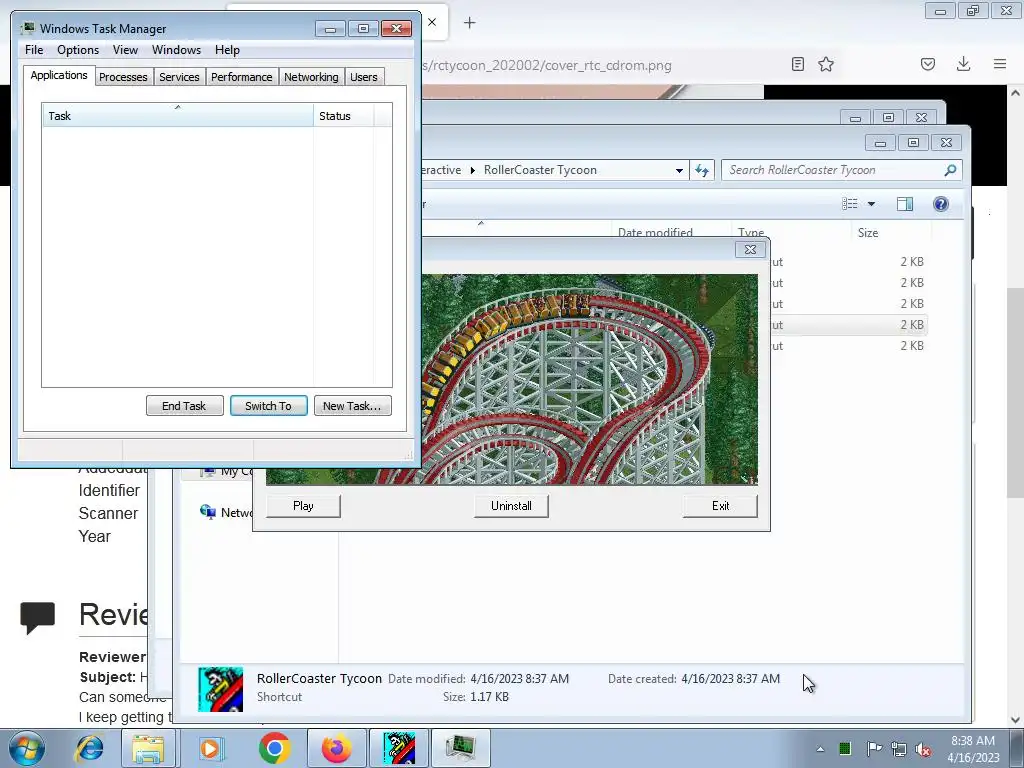The width and height of the screenshot is (1024, 768).
Task: Close the RollerCoaster launcher dialog
Action: click(750, 249)
